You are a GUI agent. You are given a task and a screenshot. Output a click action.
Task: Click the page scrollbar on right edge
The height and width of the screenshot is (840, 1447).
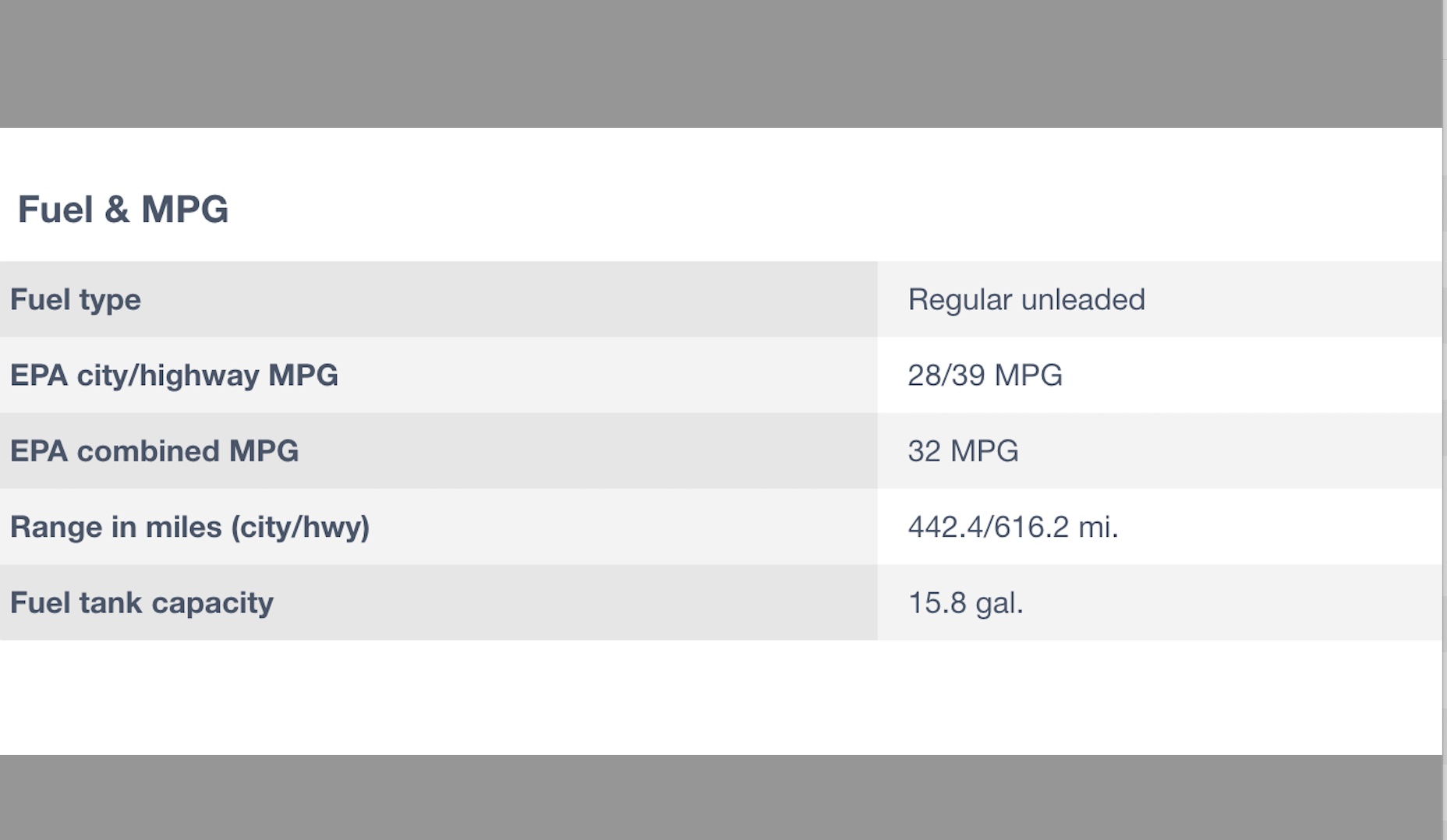coord(1444,421)
